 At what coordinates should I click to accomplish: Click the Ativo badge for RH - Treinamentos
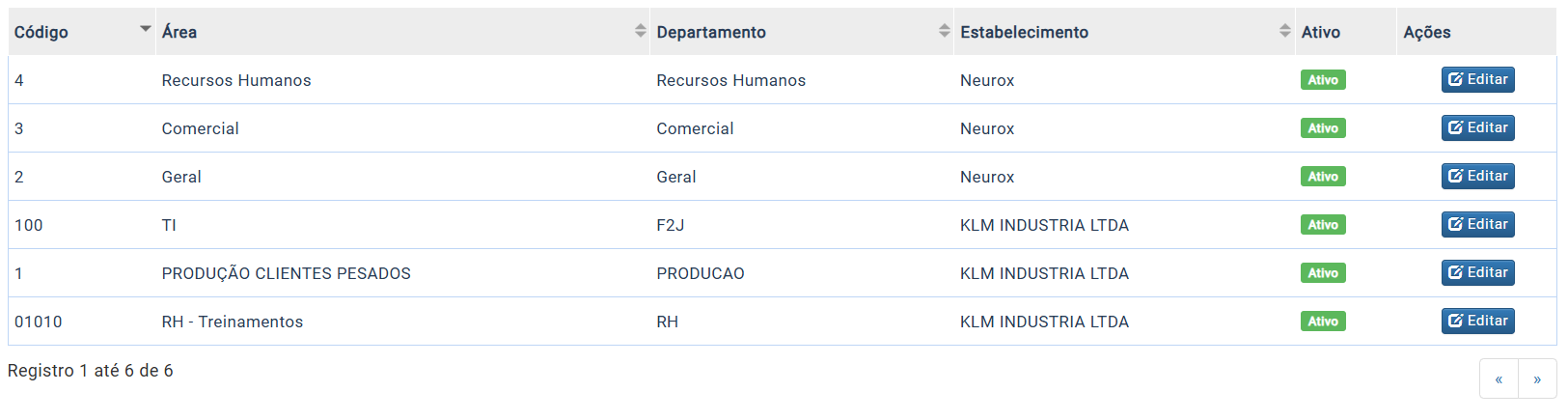[x=1323, y=322]
